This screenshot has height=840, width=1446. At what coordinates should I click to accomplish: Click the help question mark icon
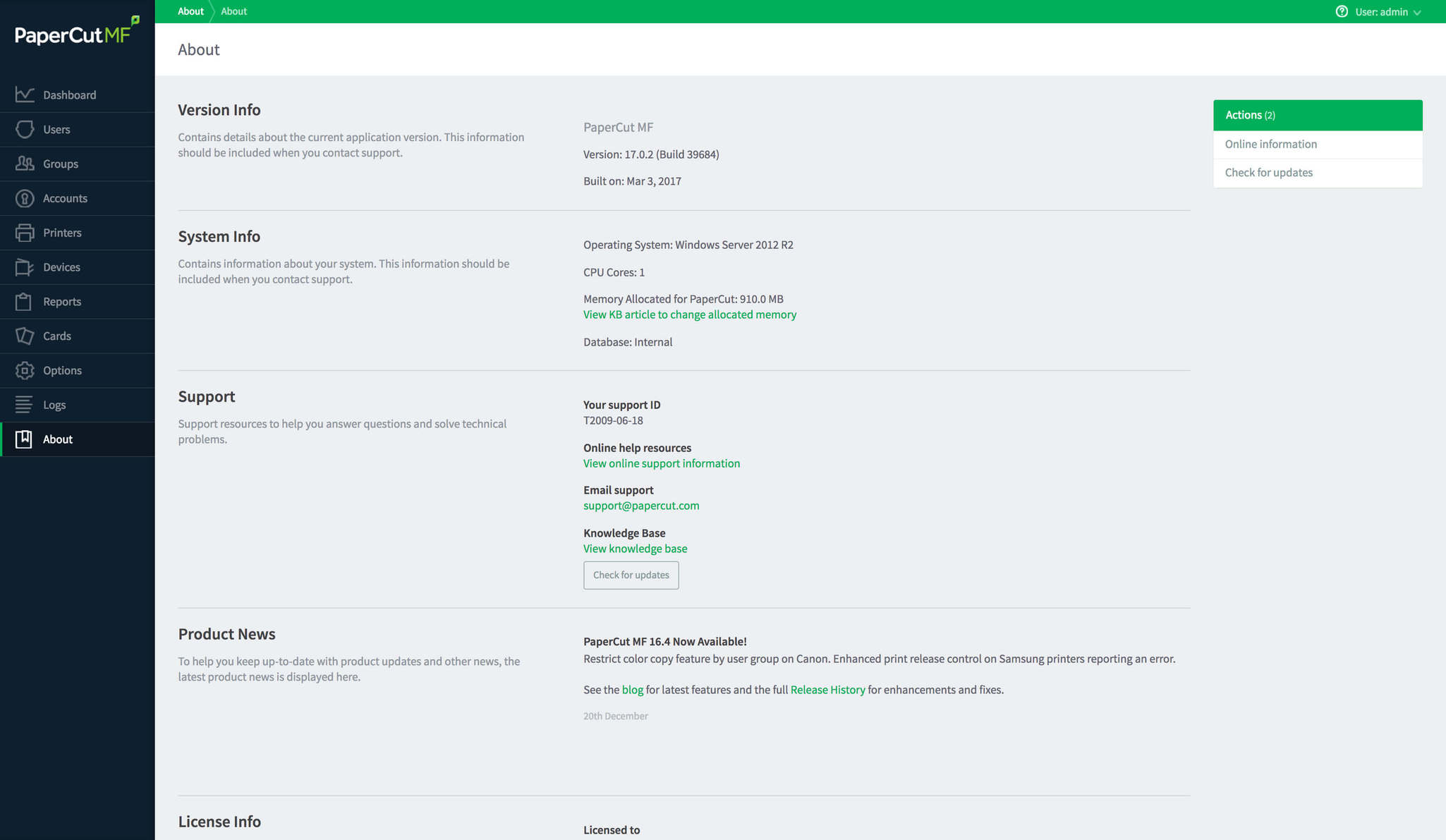(1342, 11)
